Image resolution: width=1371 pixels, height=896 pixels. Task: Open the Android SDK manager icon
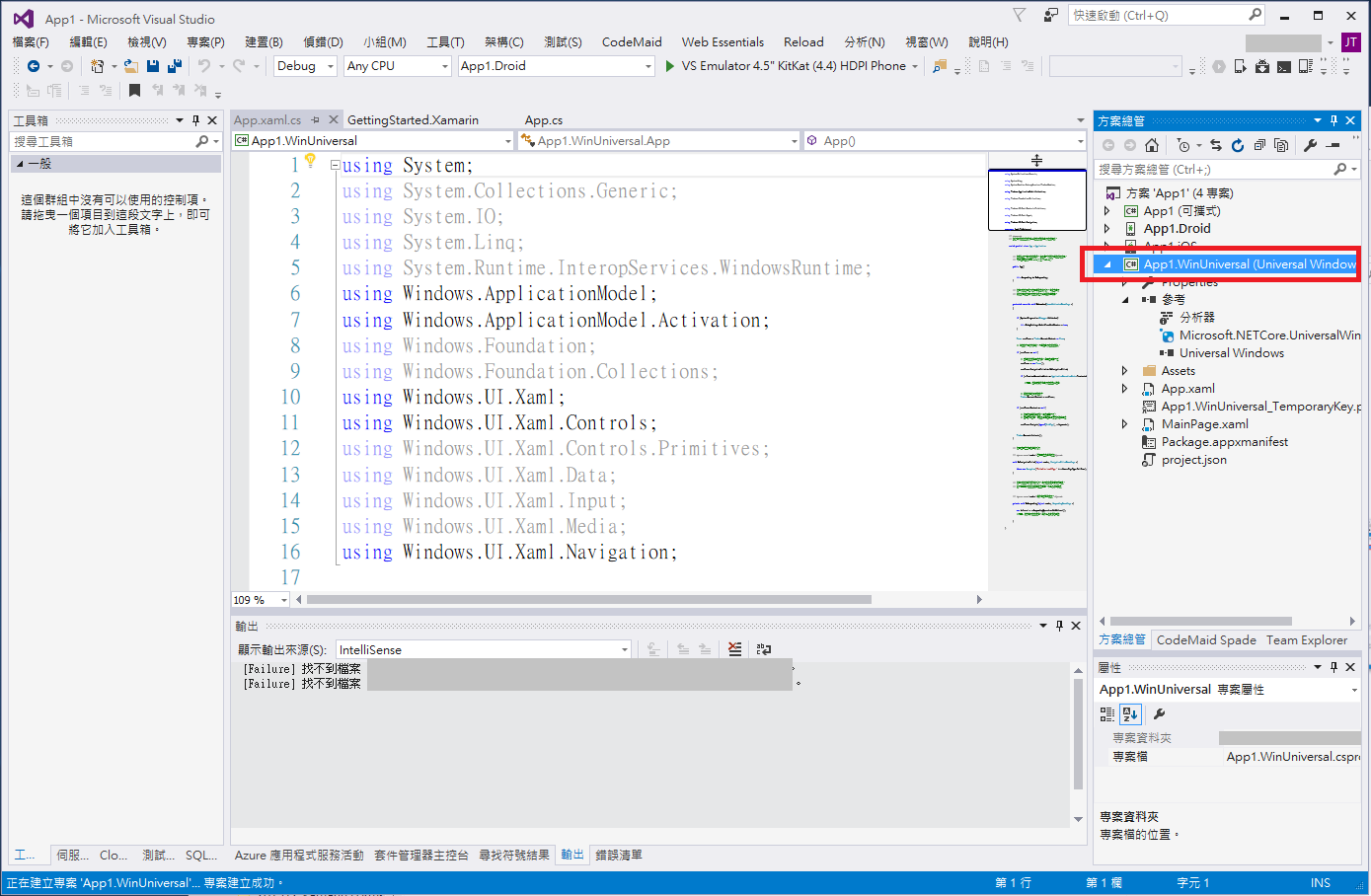[1261, 66]
